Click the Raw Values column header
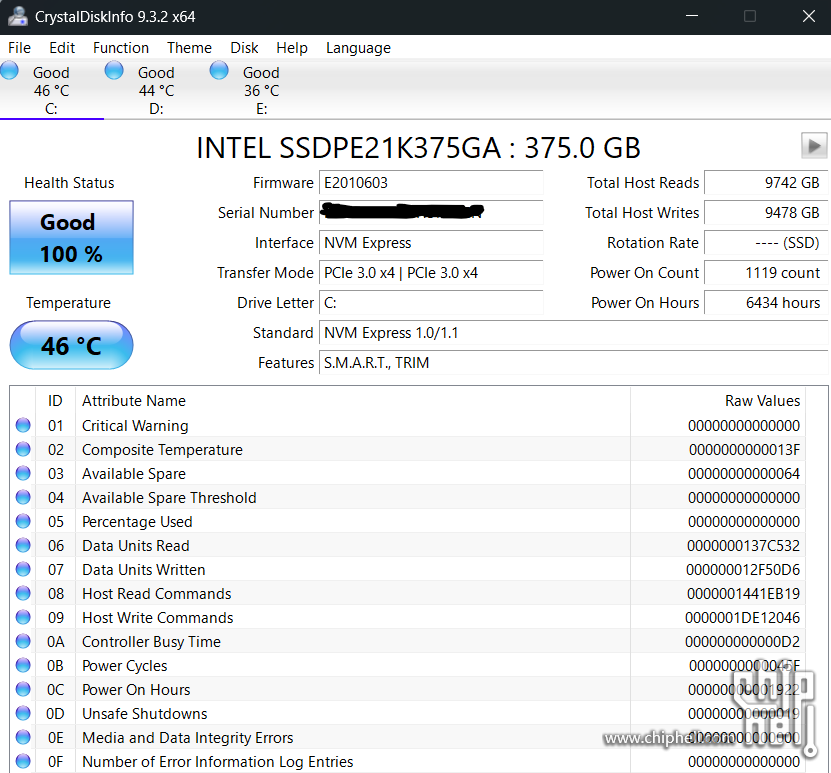Screen dimensions: 831x773 (718, 401)
